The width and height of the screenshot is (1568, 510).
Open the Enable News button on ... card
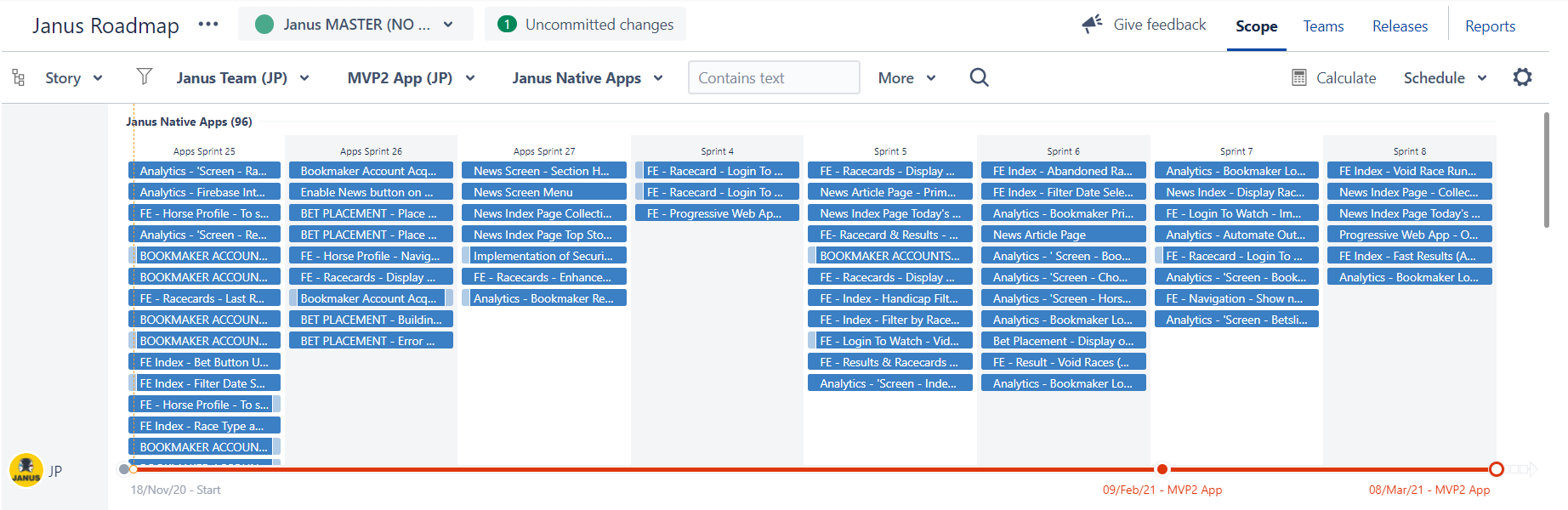[x=371, y=192]
